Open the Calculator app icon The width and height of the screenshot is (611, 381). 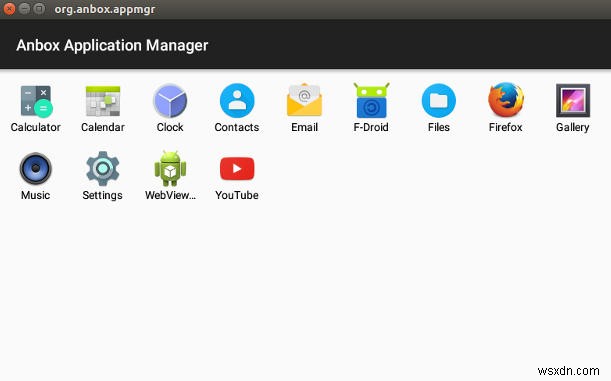click(x=36, y=101)
